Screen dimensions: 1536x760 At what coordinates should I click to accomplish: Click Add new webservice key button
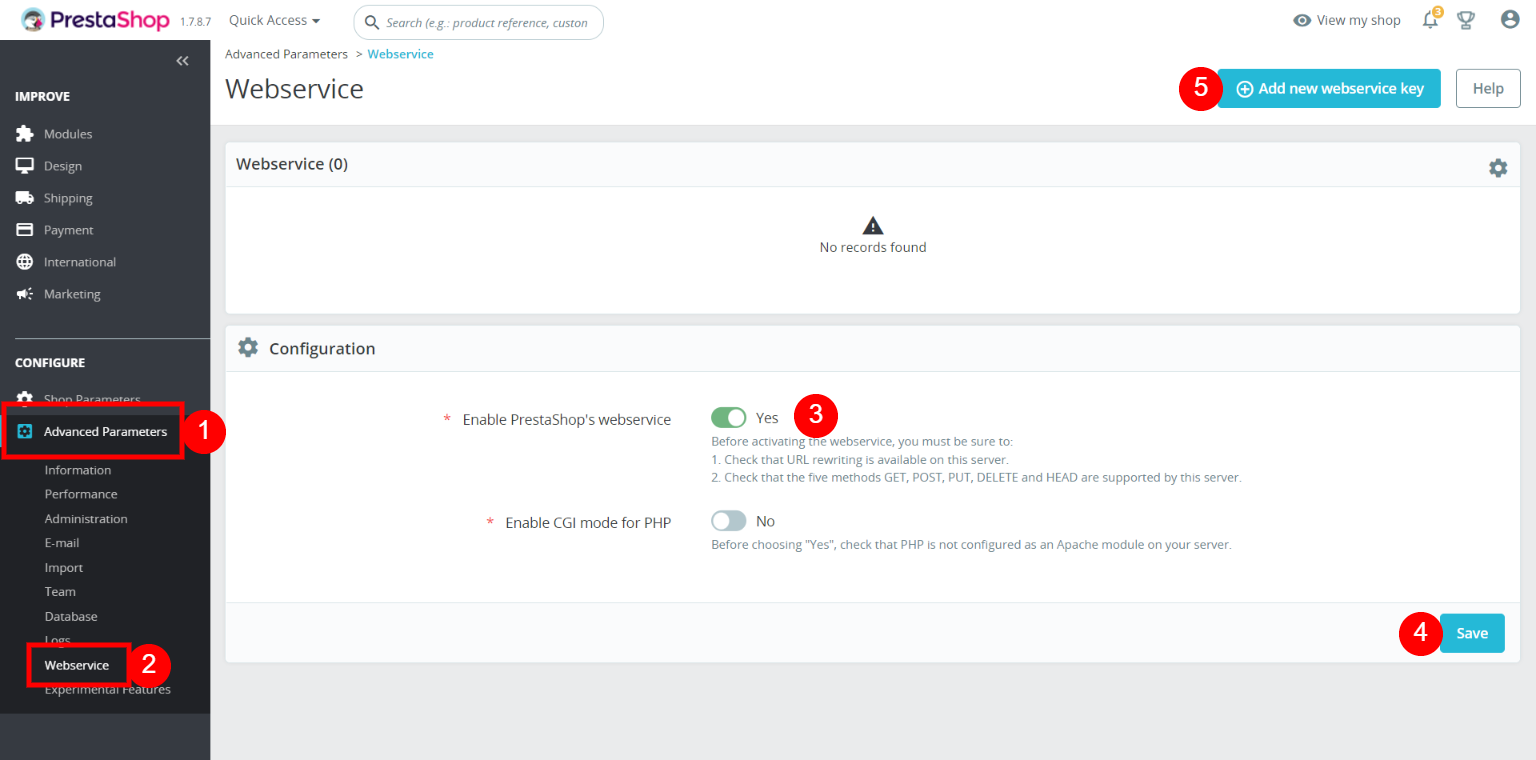click(1329, 89)
